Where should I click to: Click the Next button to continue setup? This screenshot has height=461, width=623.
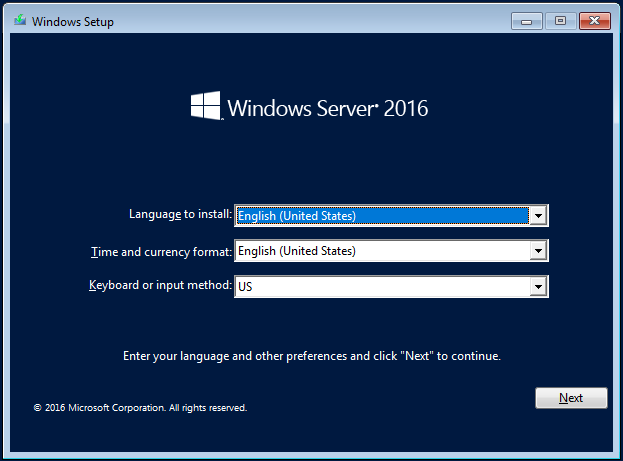click(571, 398)
